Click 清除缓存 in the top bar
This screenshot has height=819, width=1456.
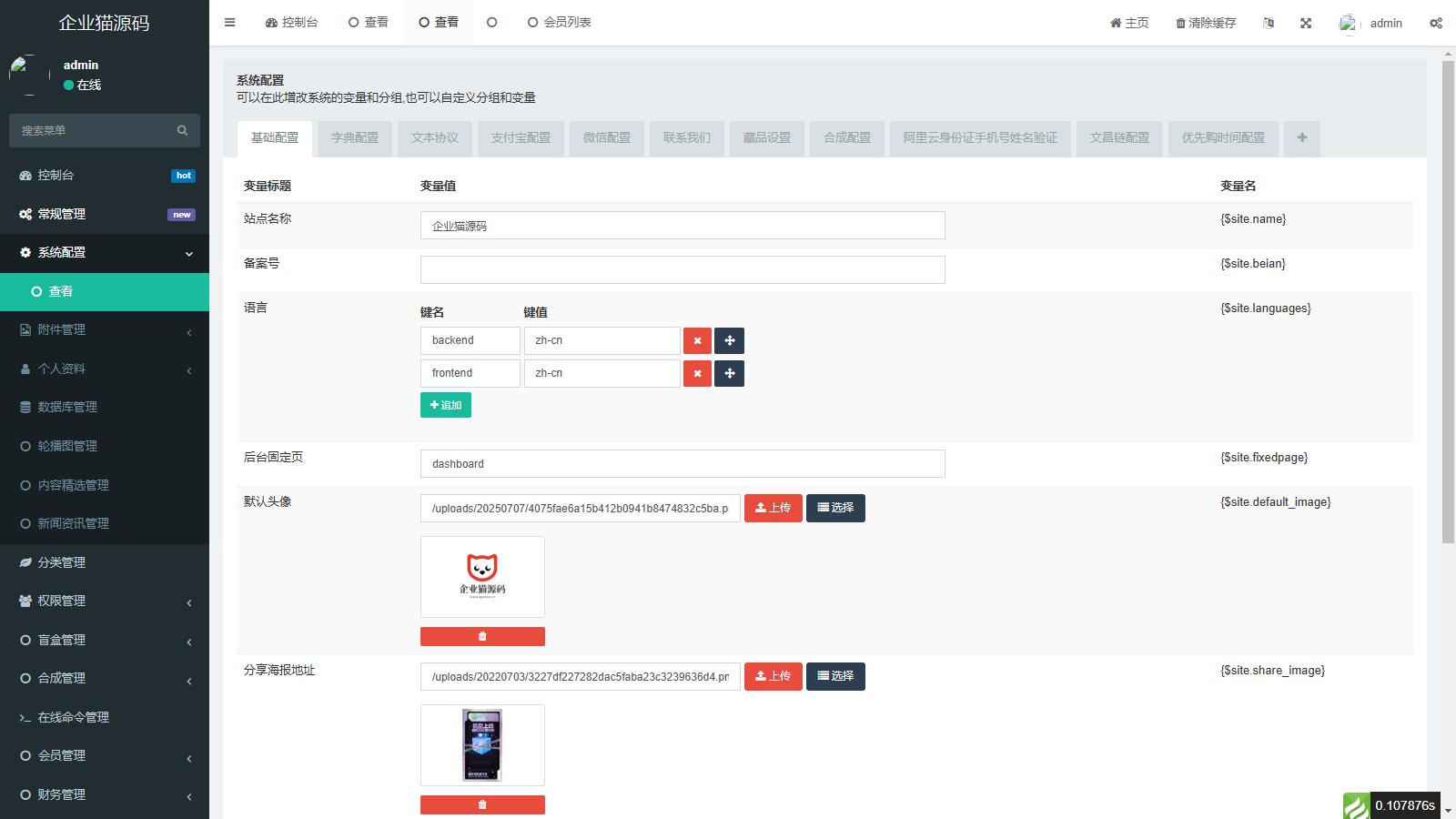click(1206, 23)
